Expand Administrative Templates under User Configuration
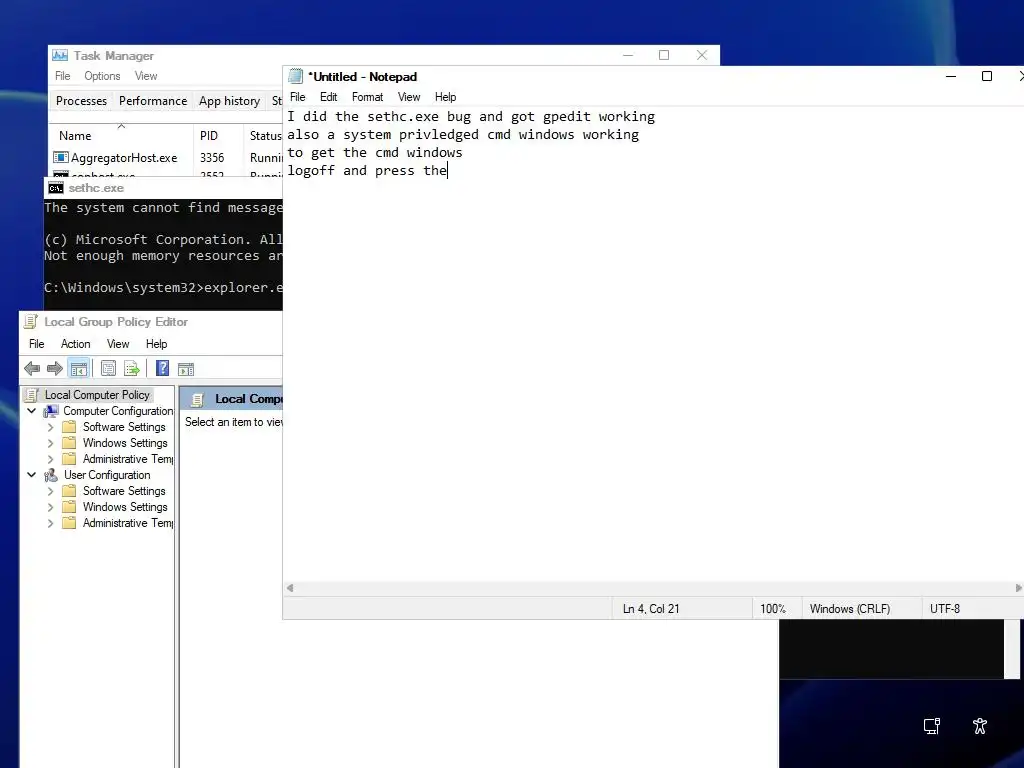The image size is (1024, 768). point(50,523)
